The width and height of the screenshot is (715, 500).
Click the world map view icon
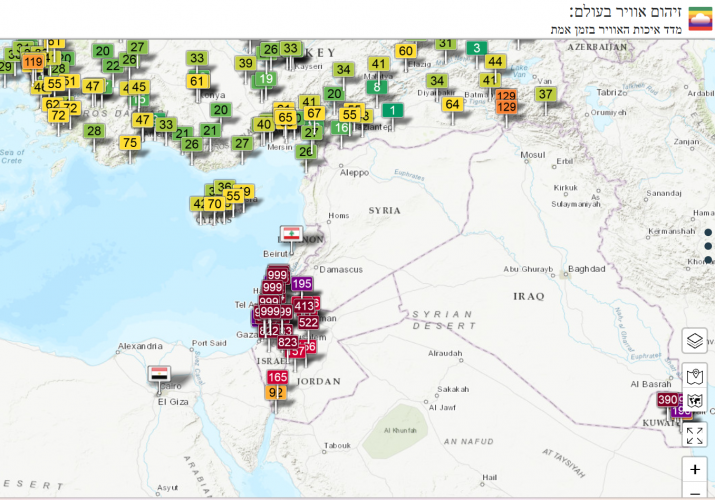coord(695,402)
